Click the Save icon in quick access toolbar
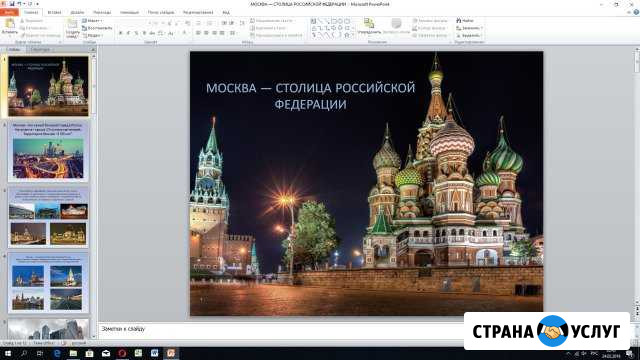The height and width of the screenshot is (360, 640). pos(12,4)
